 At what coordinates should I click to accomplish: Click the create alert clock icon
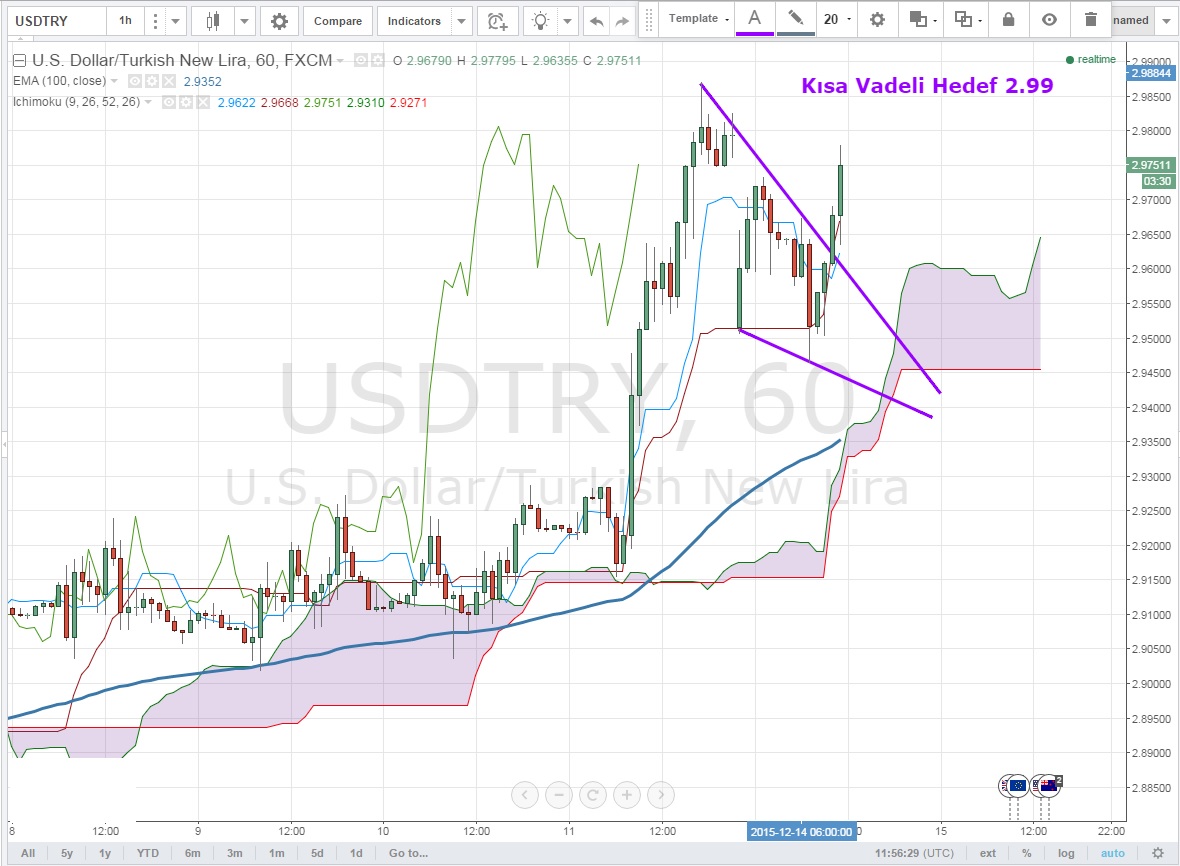tap(496, 21)
